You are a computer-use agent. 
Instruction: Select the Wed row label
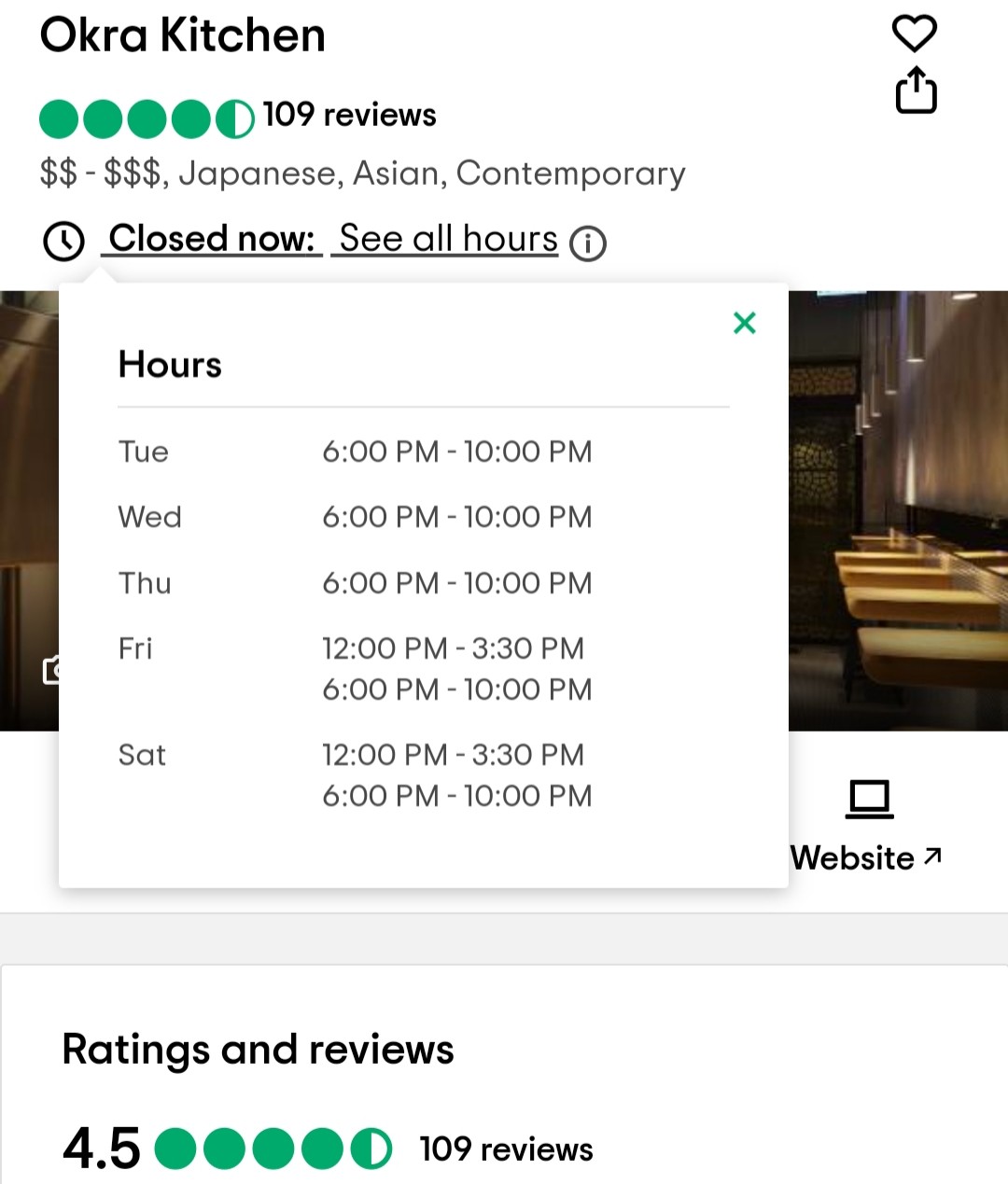150,517
